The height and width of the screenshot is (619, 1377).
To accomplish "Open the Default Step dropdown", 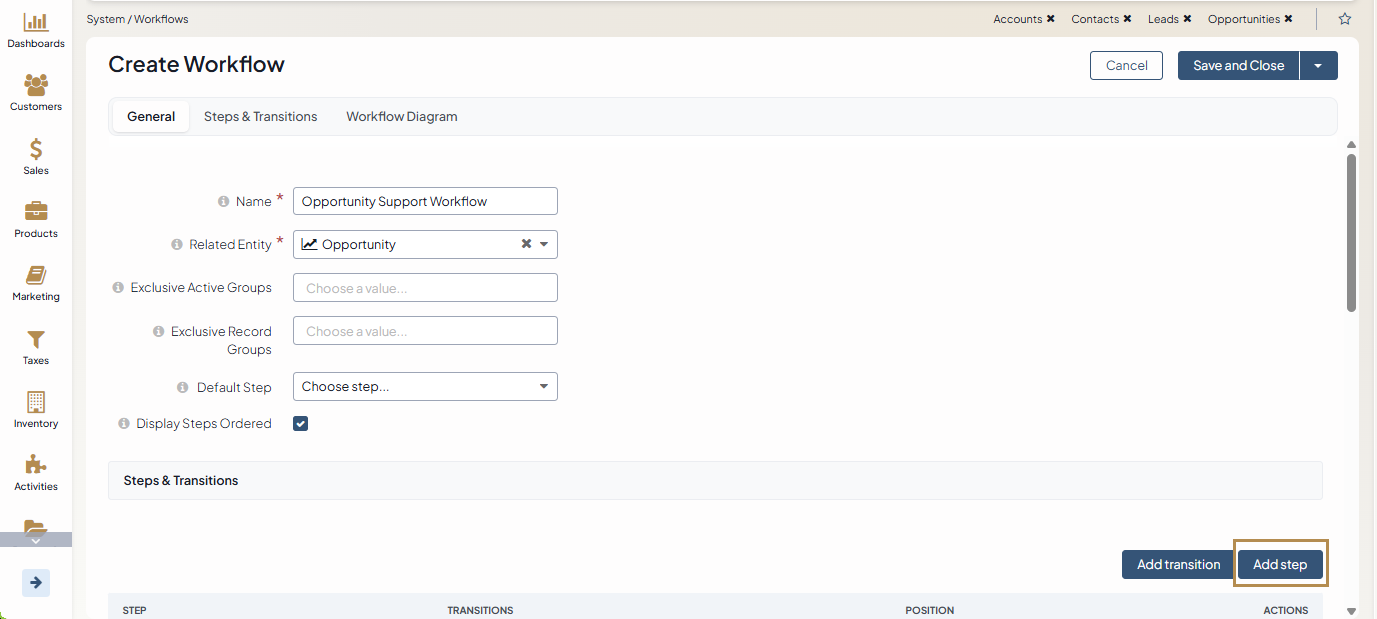I will 425,387.
